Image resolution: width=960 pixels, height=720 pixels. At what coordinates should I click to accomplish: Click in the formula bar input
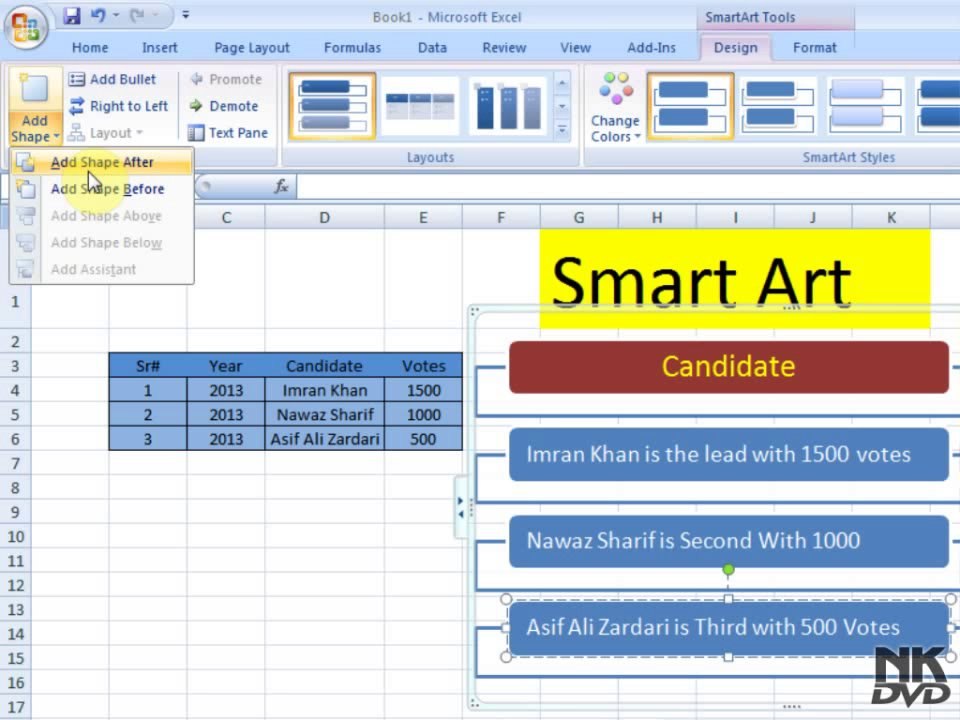click(x=628, y=187)
